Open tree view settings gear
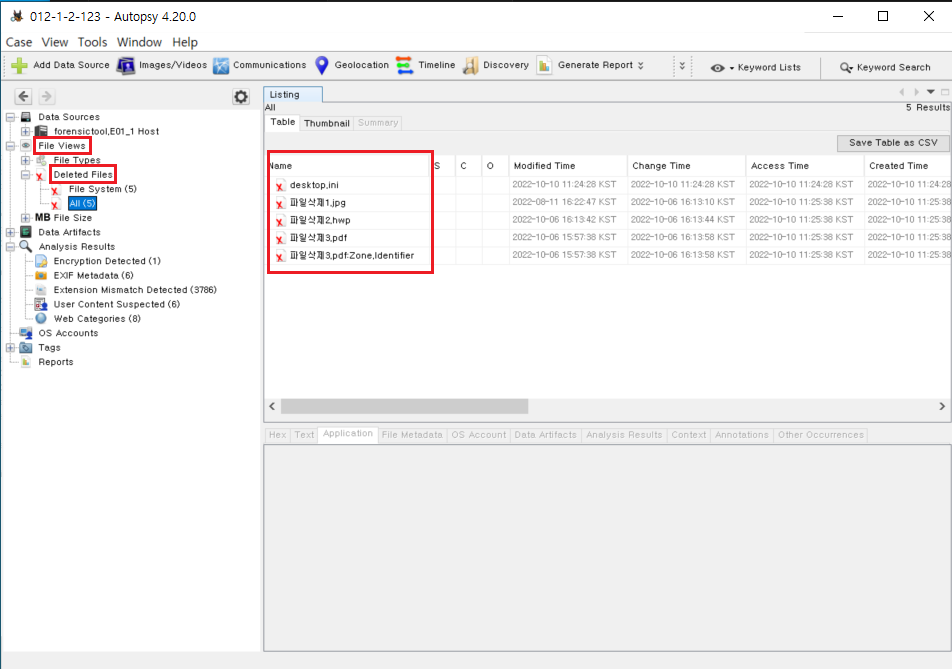This screenshot has width=952, height=669. (241, 97)
